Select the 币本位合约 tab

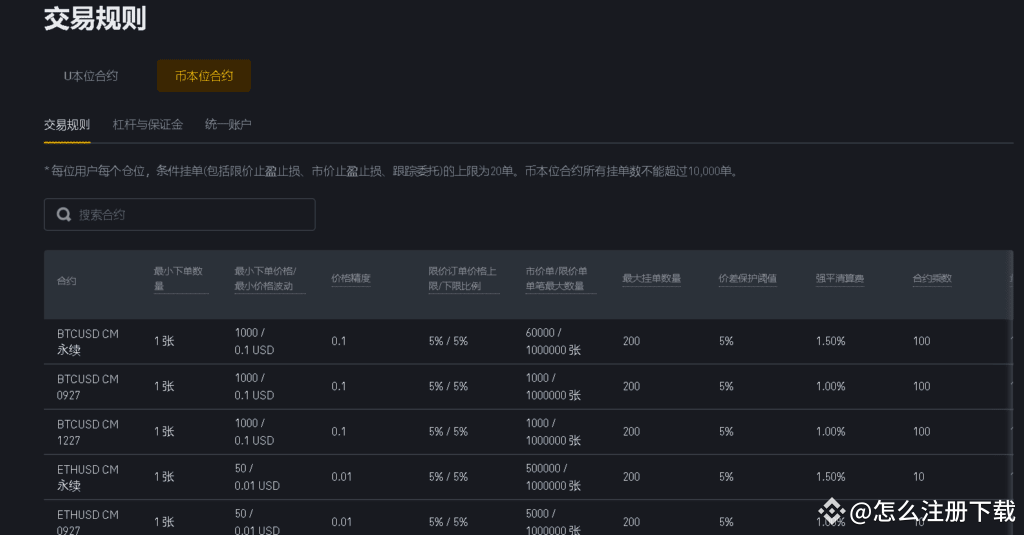click(204, 76)
